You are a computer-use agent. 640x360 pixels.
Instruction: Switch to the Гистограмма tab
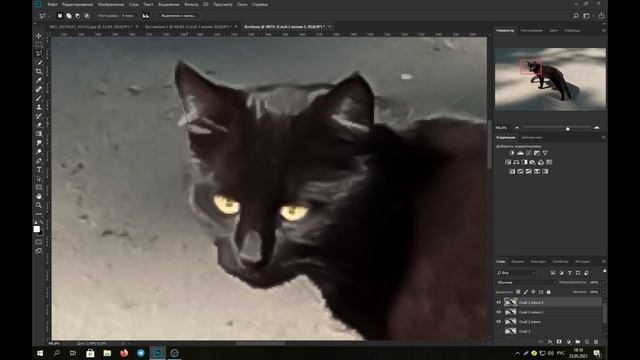(531, 31)
